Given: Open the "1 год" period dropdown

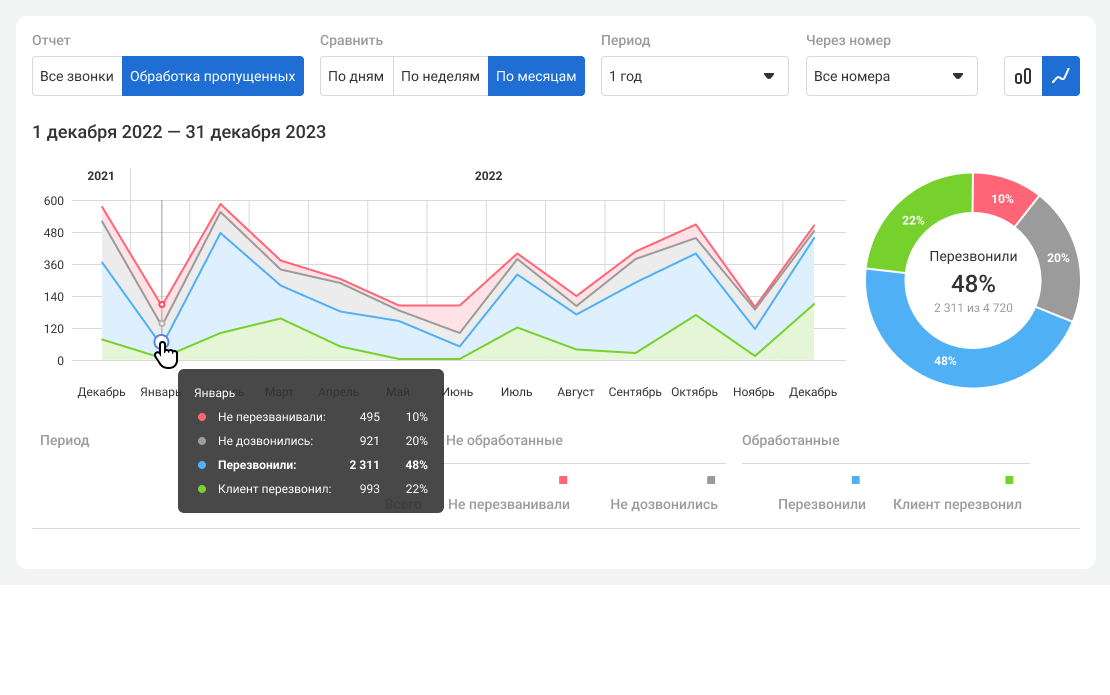Looking at the screenshot, I should click(x=694, y=76).
